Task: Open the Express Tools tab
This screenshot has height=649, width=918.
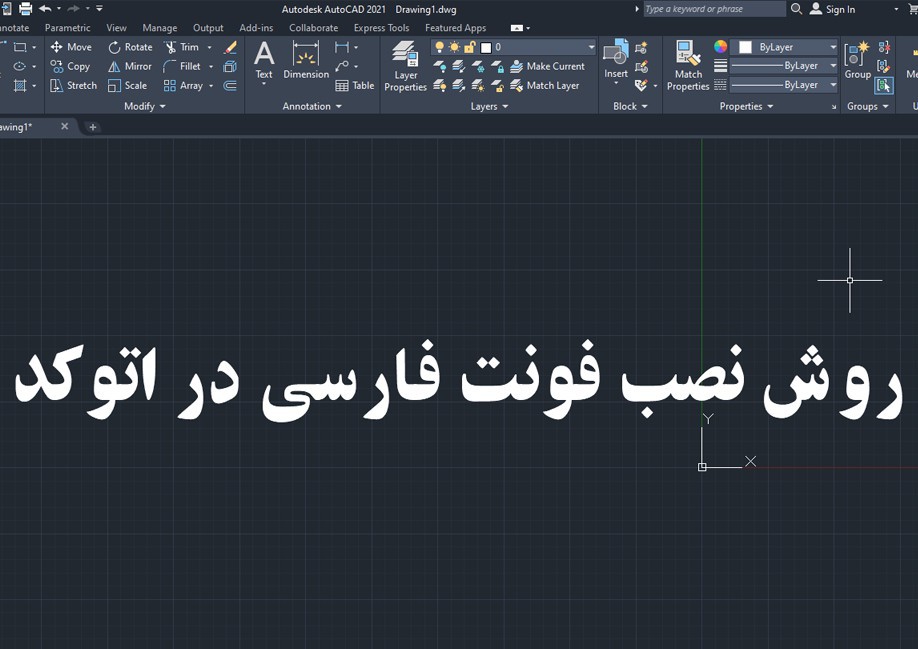Action: coord(381,28)
